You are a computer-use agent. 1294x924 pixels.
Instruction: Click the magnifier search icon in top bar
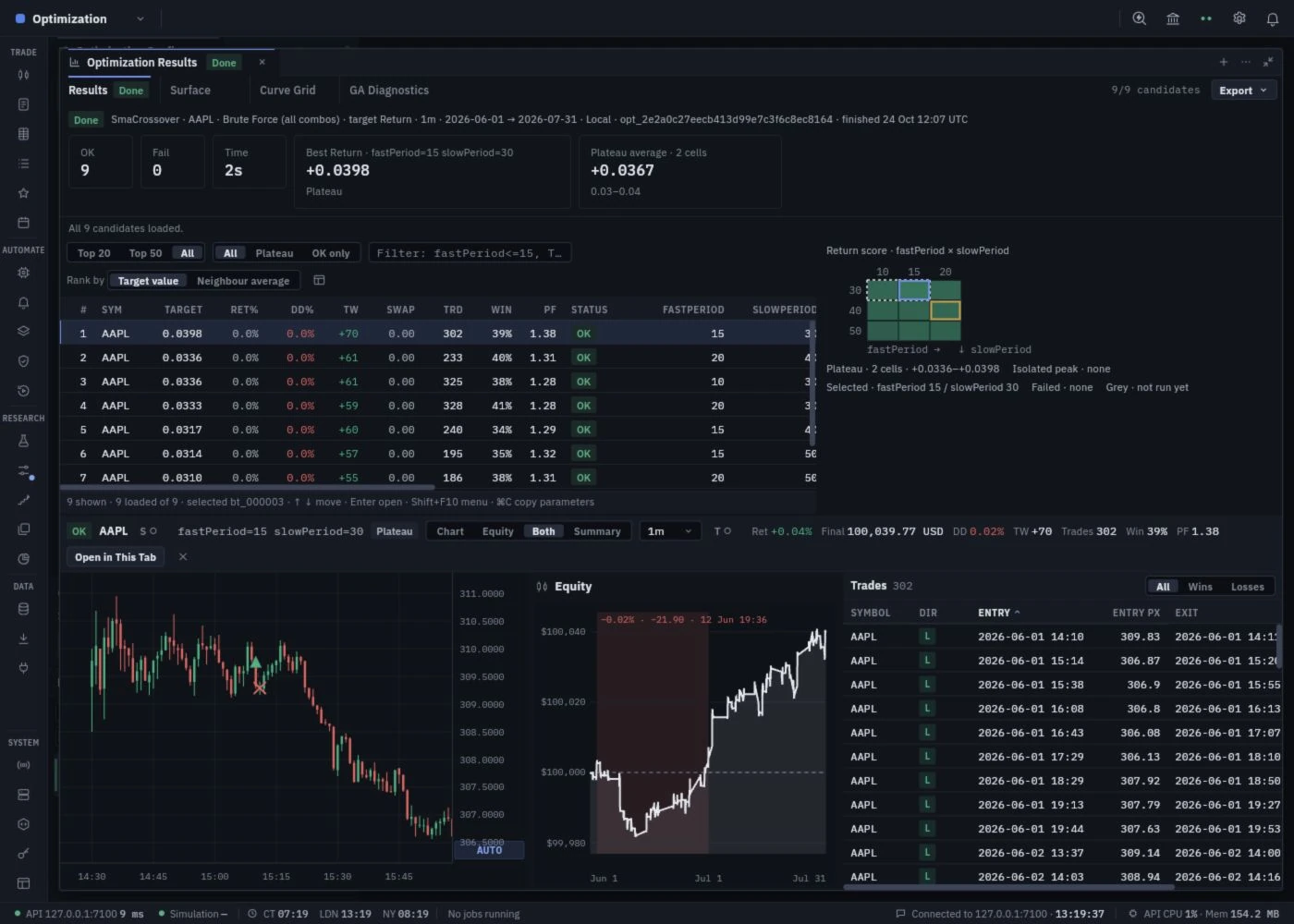[x=1140, y=18]
